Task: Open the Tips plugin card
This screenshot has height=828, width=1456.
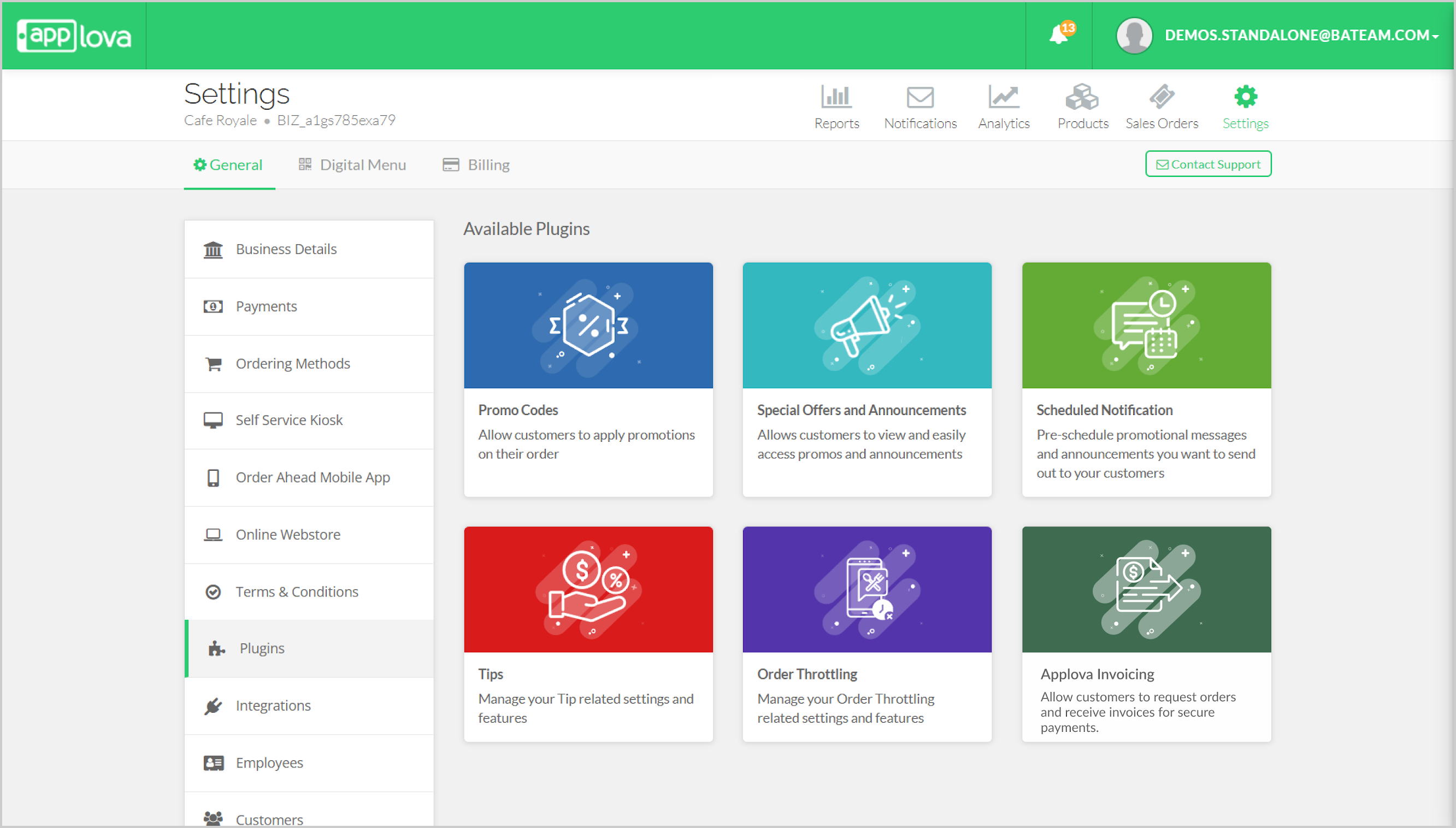Action: tap(588, 634)
